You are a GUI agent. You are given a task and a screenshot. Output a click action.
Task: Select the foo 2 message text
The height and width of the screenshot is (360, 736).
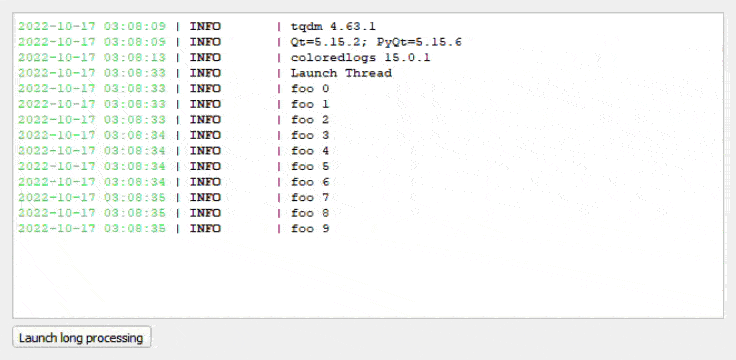[310, 120]
